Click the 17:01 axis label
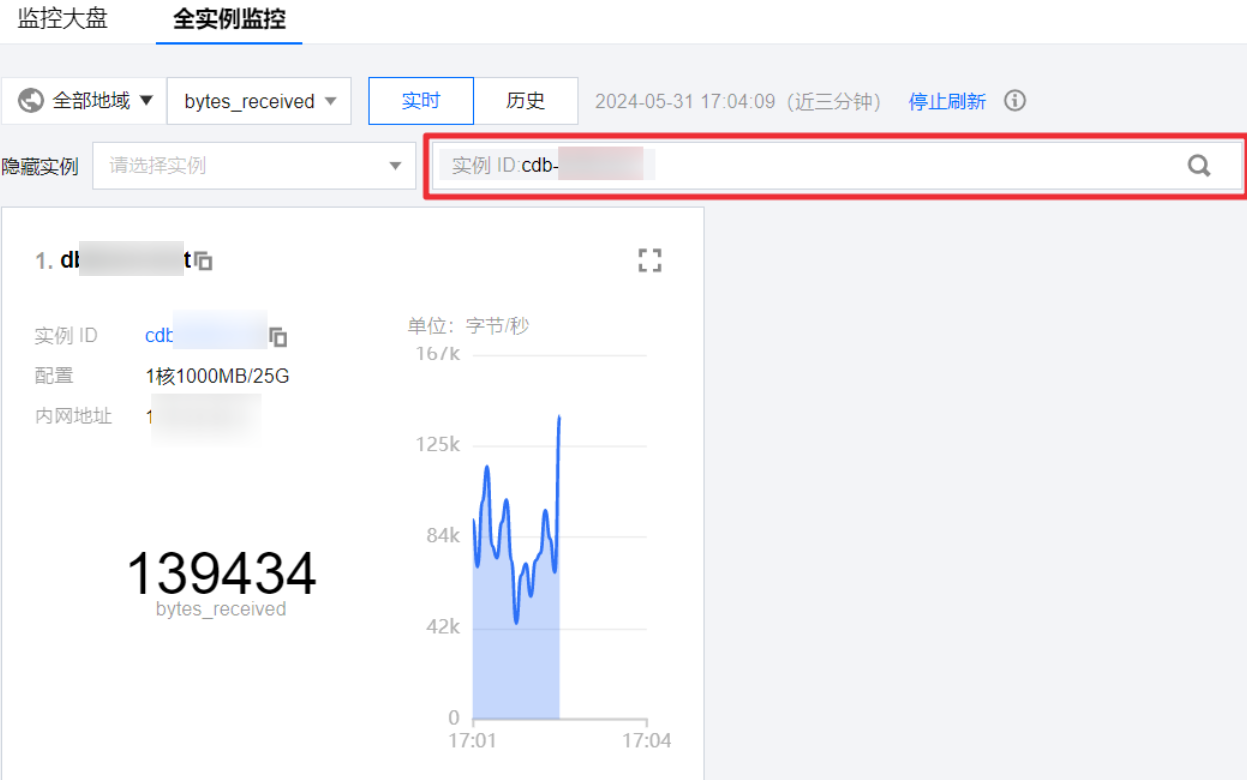This screenshot has width=1247, height=780. click(472, 741)
